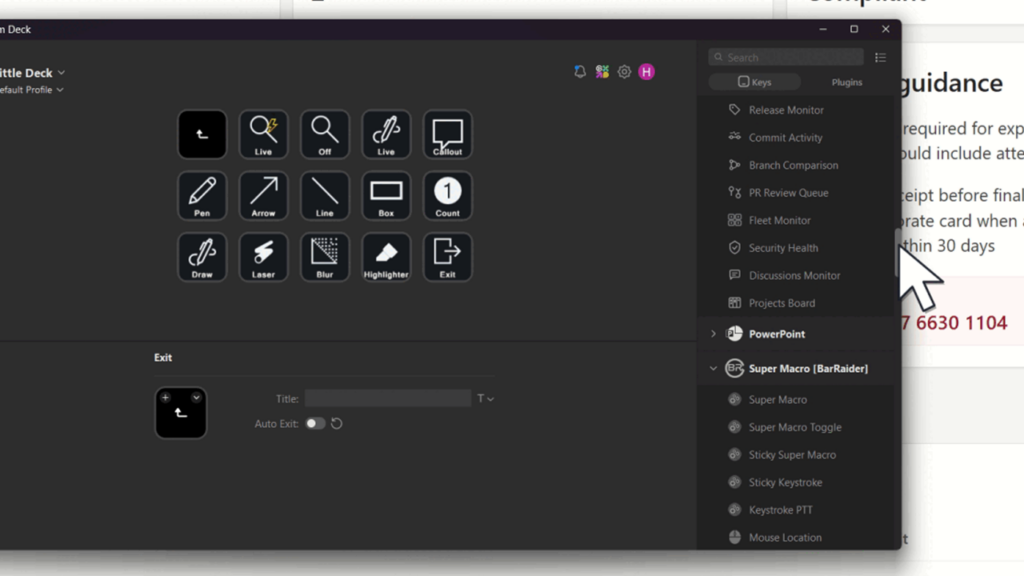
Task: Open the settings gear icon
Action: pyautogui.click(x=624, y=72)
